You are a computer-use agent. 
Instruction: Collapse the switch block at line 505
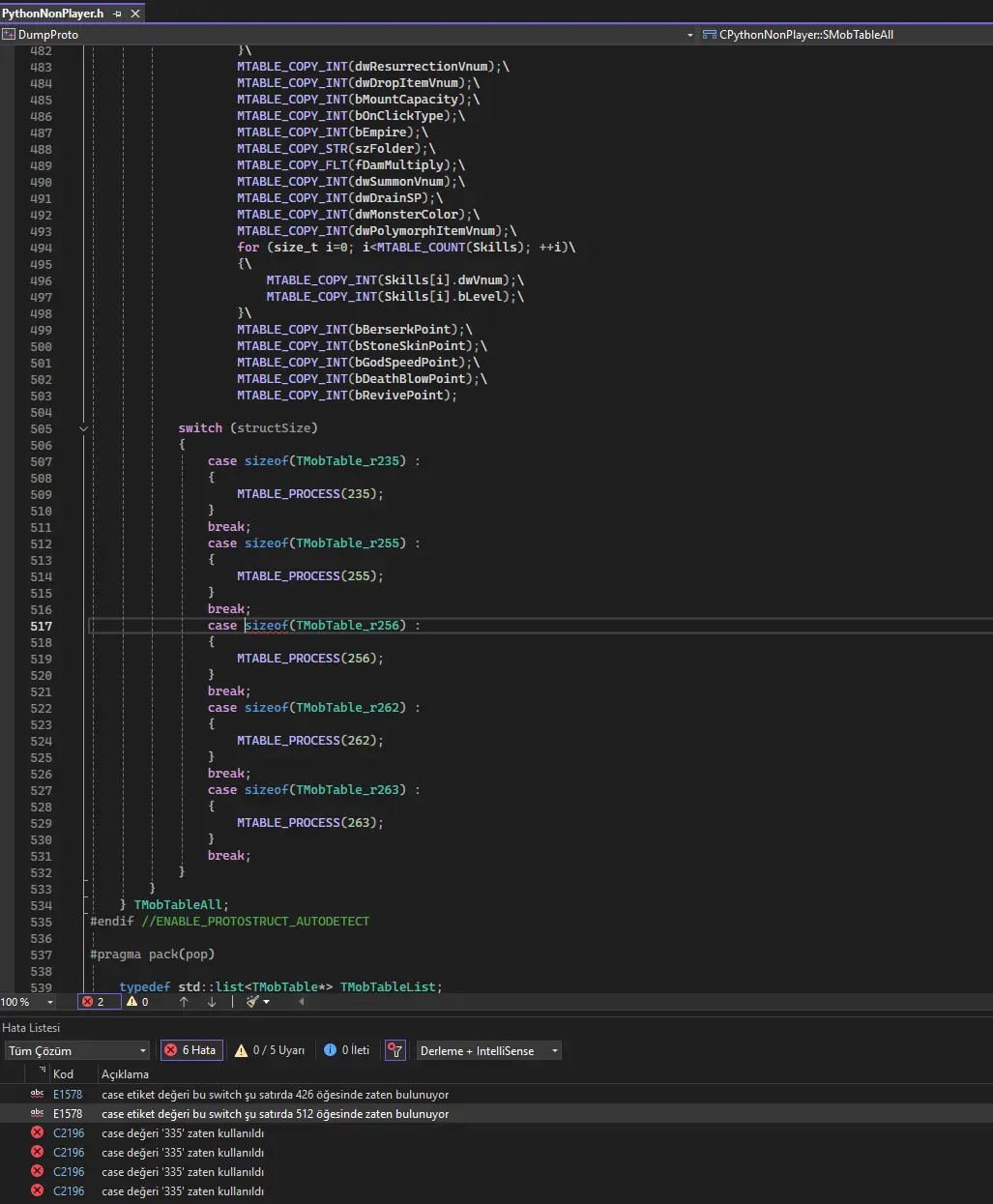point(83,427)
